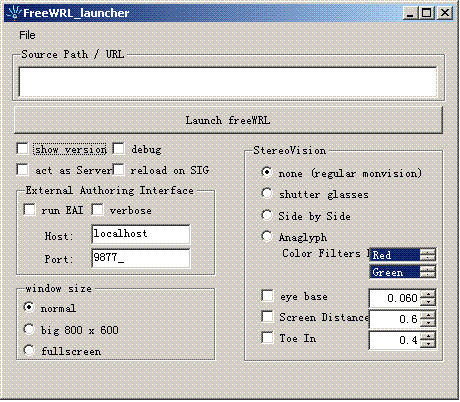Open the File menu
Viewport: 460px width, 402px height.
coord(27,35)
